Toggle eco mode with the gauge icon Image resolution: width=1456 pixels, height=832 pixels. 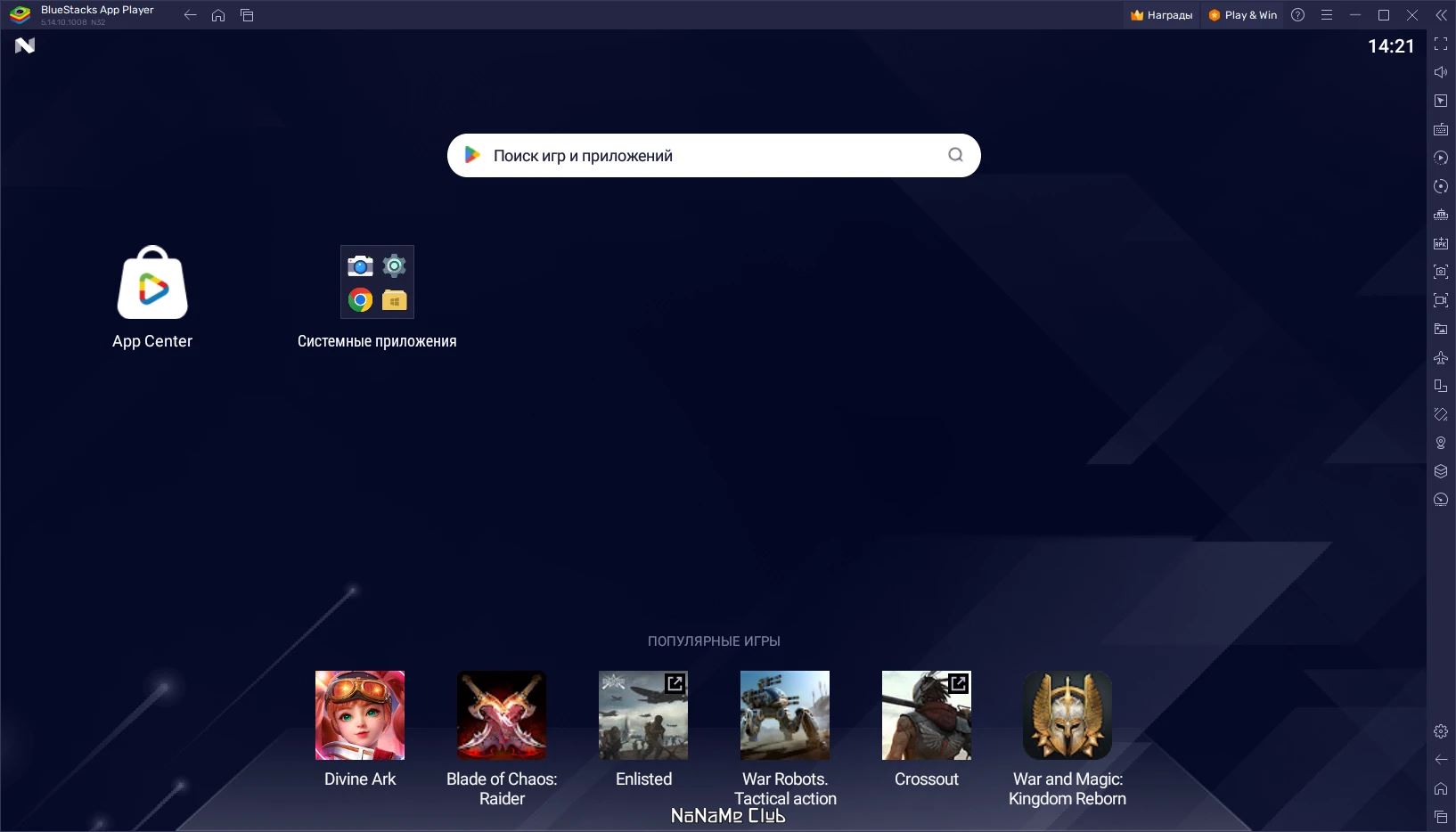[x=1441, y=500]
